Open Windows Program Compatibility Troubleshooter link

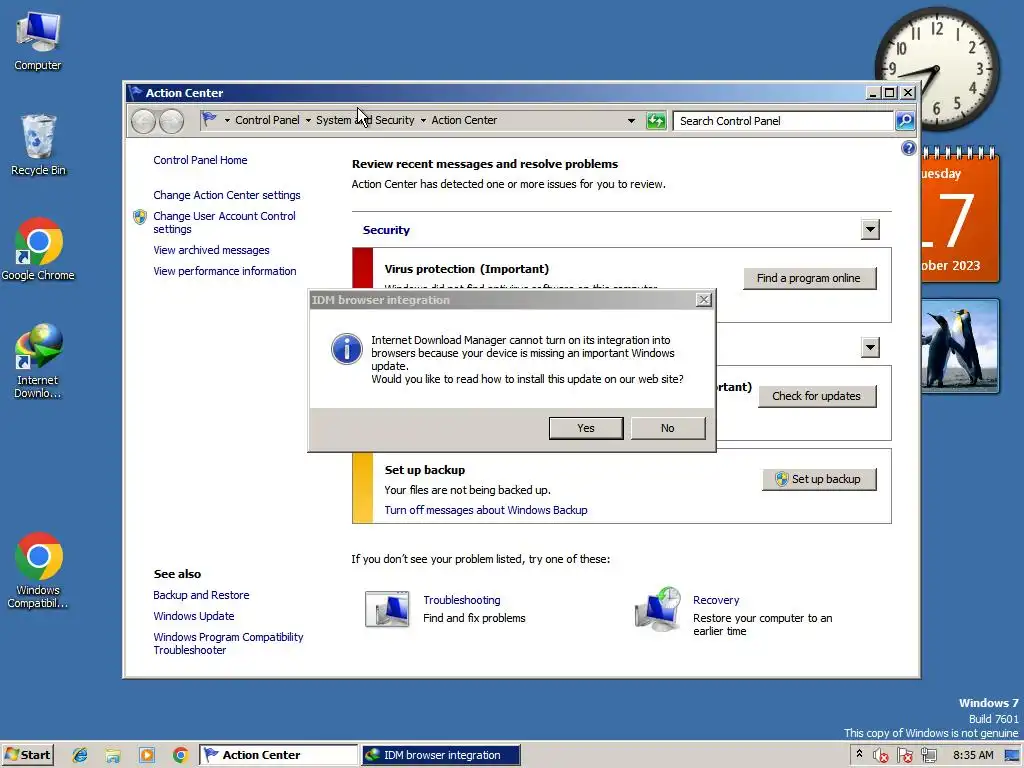[228, 643]
